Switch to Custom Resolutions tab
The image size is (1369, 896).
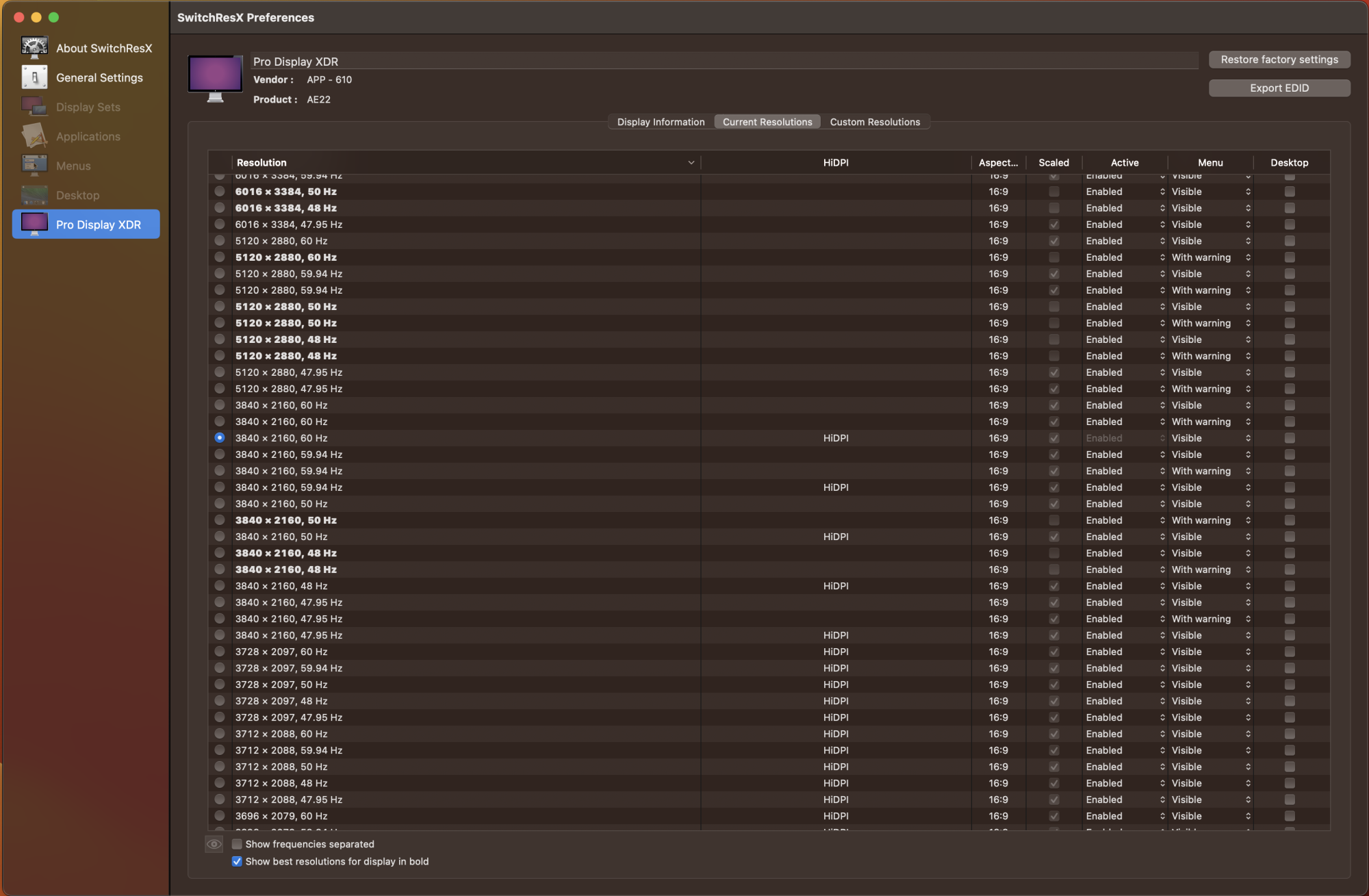(875, 122)
